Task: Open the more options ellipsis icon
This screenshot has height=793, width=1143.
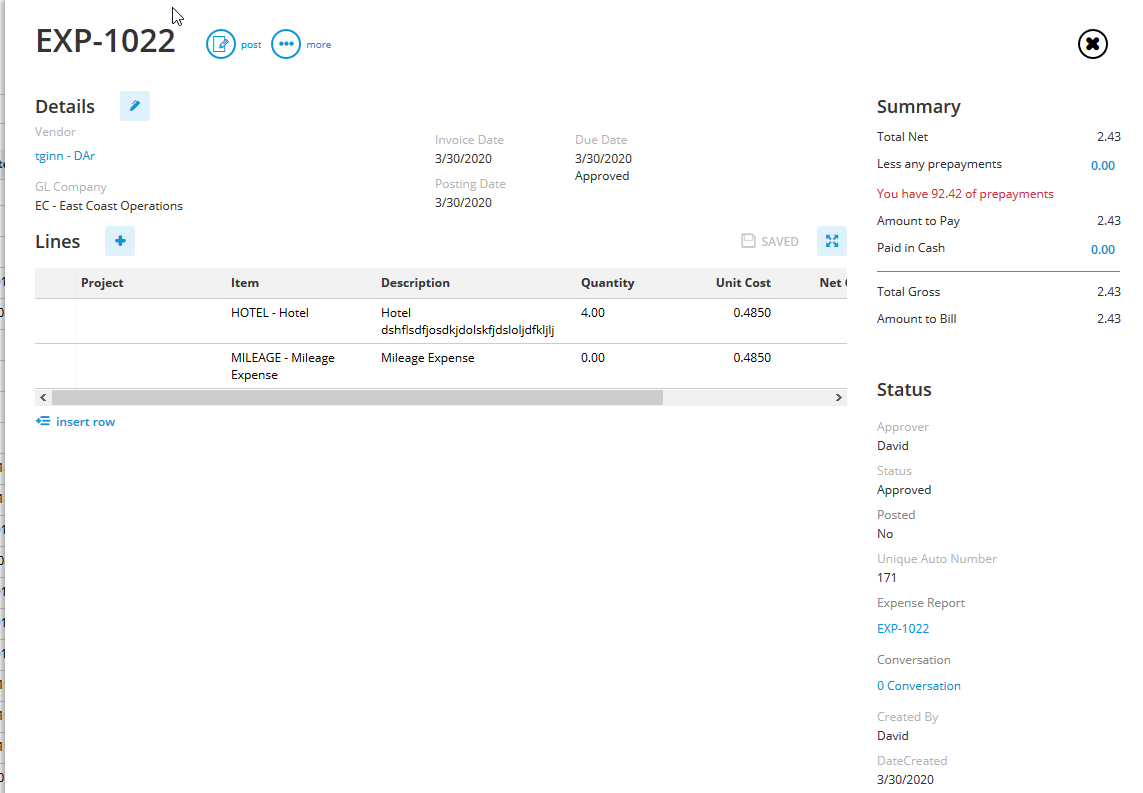Action: [x=286, y=44]
